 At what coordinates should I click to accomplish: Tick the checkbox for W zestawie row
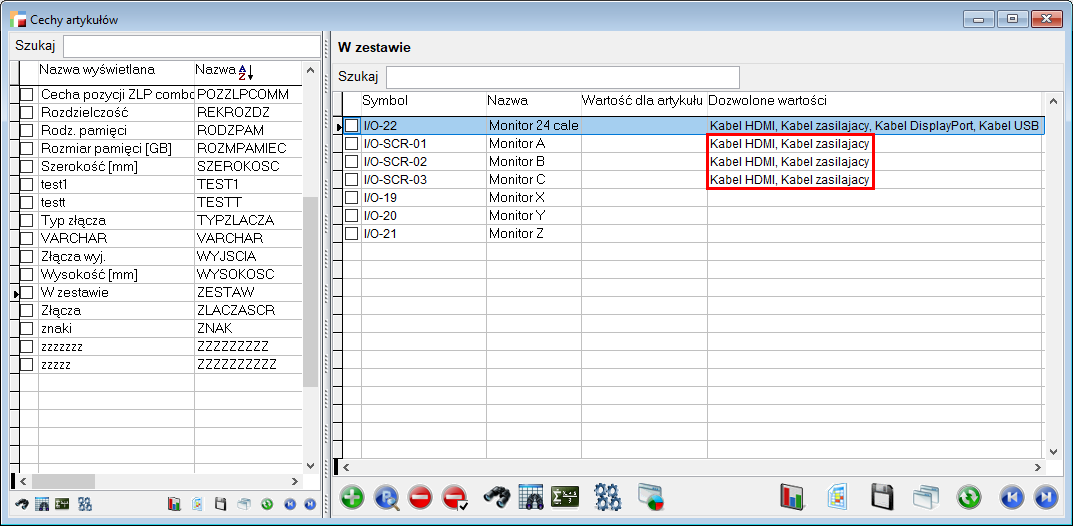click(27, 292)
